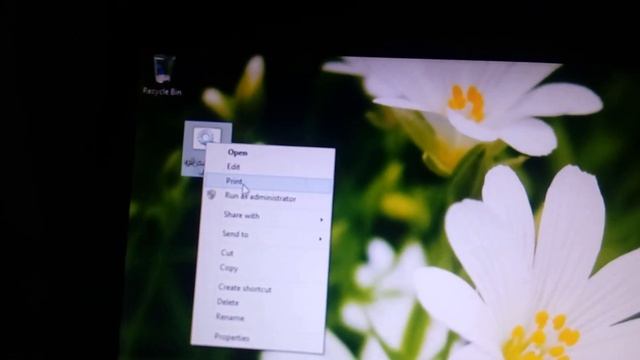Expand the Send to submenu arrow
Screen dimensions: 640x360
tap(320, 239)
